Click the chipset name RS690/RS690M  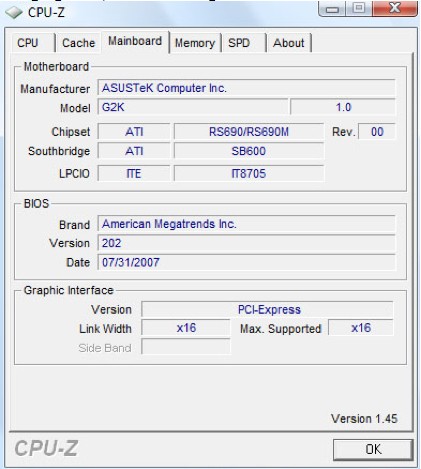(249, 132)
